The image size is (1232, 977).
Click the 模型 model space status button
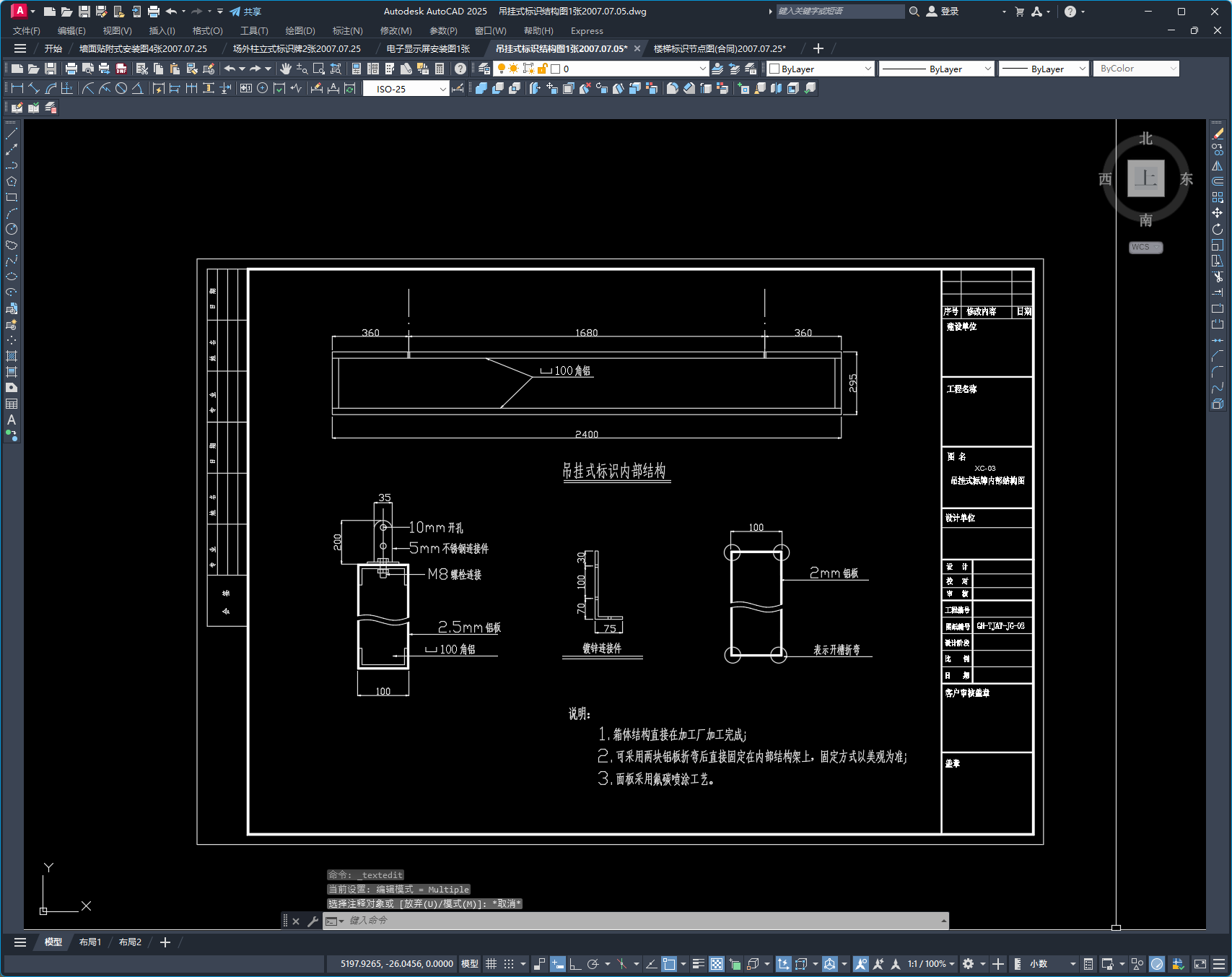tap(470, 964)
